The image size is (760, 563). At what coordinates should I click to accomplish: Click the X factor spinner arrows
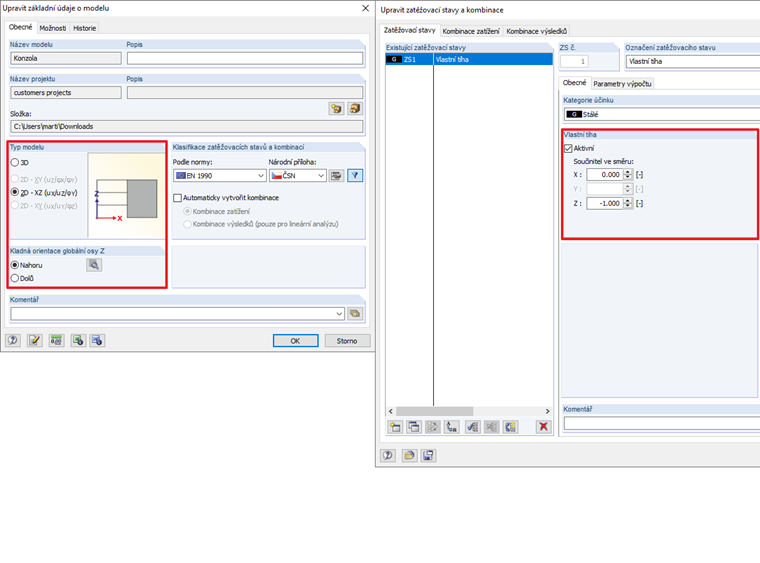[628, 174]
